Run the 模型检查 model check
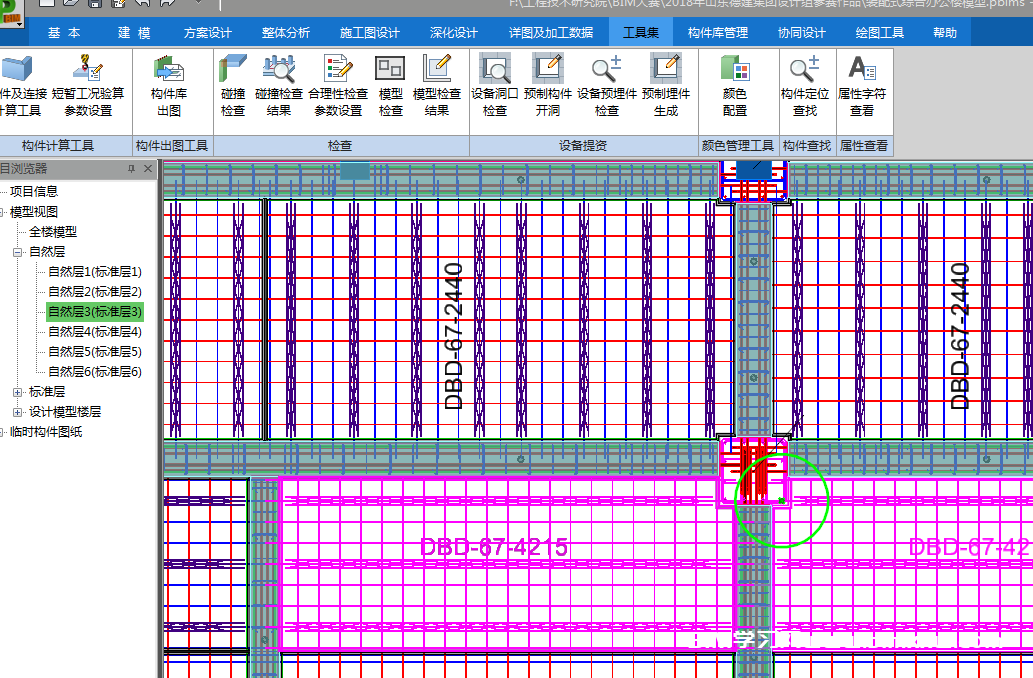 tap(390, 85)
